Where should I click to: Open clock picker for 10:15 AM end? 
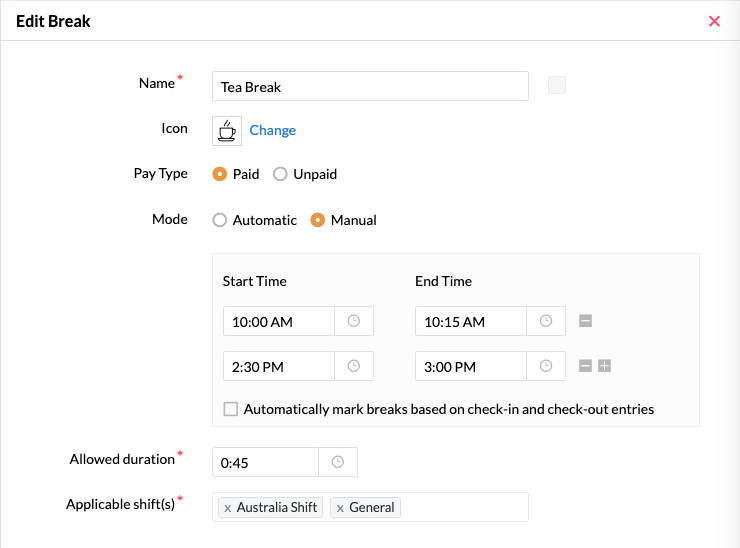[546, 321]
